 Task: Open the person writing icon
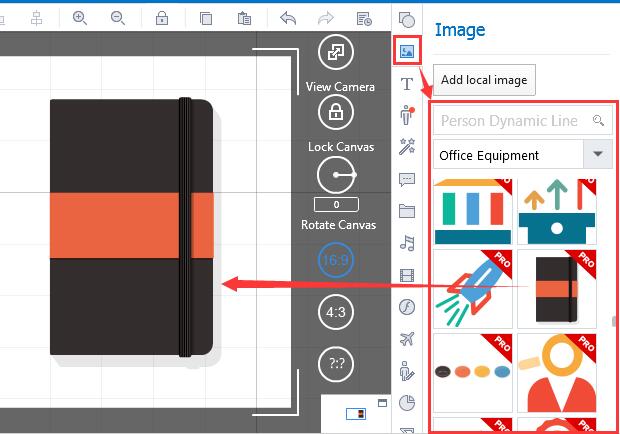407,371
